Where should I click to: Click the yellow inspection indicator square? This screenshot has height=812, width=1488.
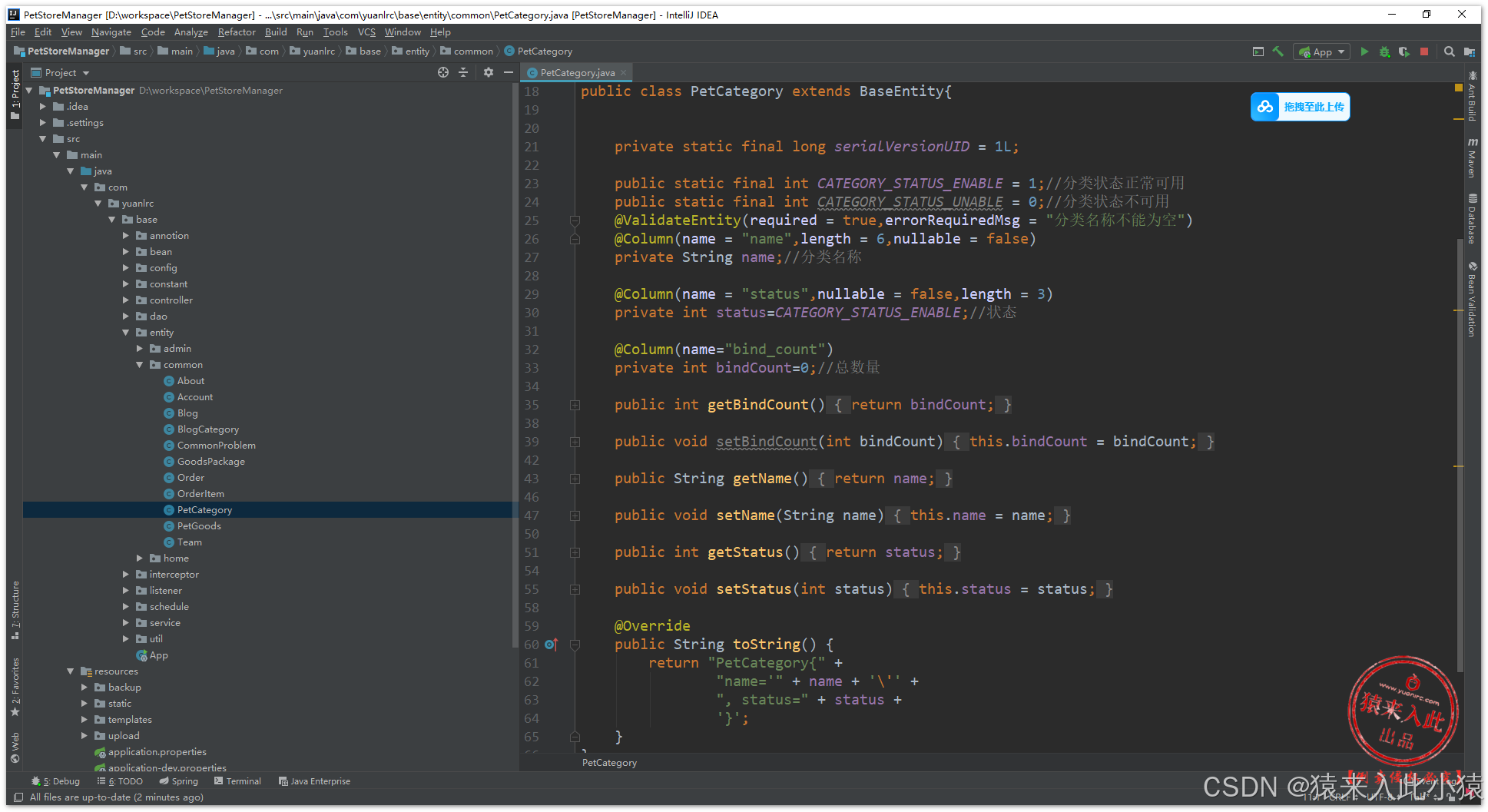tap(1459, 88)
